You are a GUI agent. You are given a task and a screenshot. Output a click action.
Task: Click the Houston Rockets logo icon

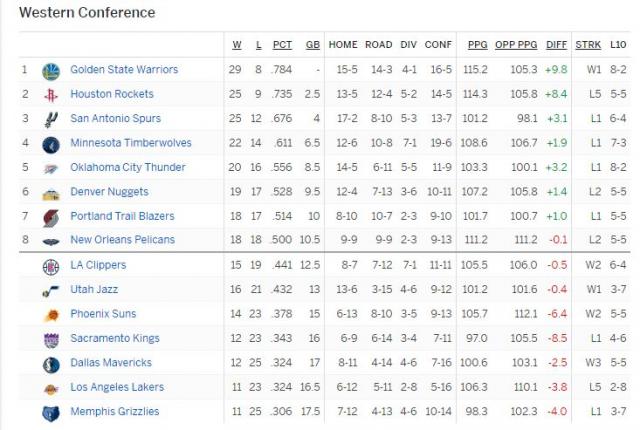coord(51,95)
